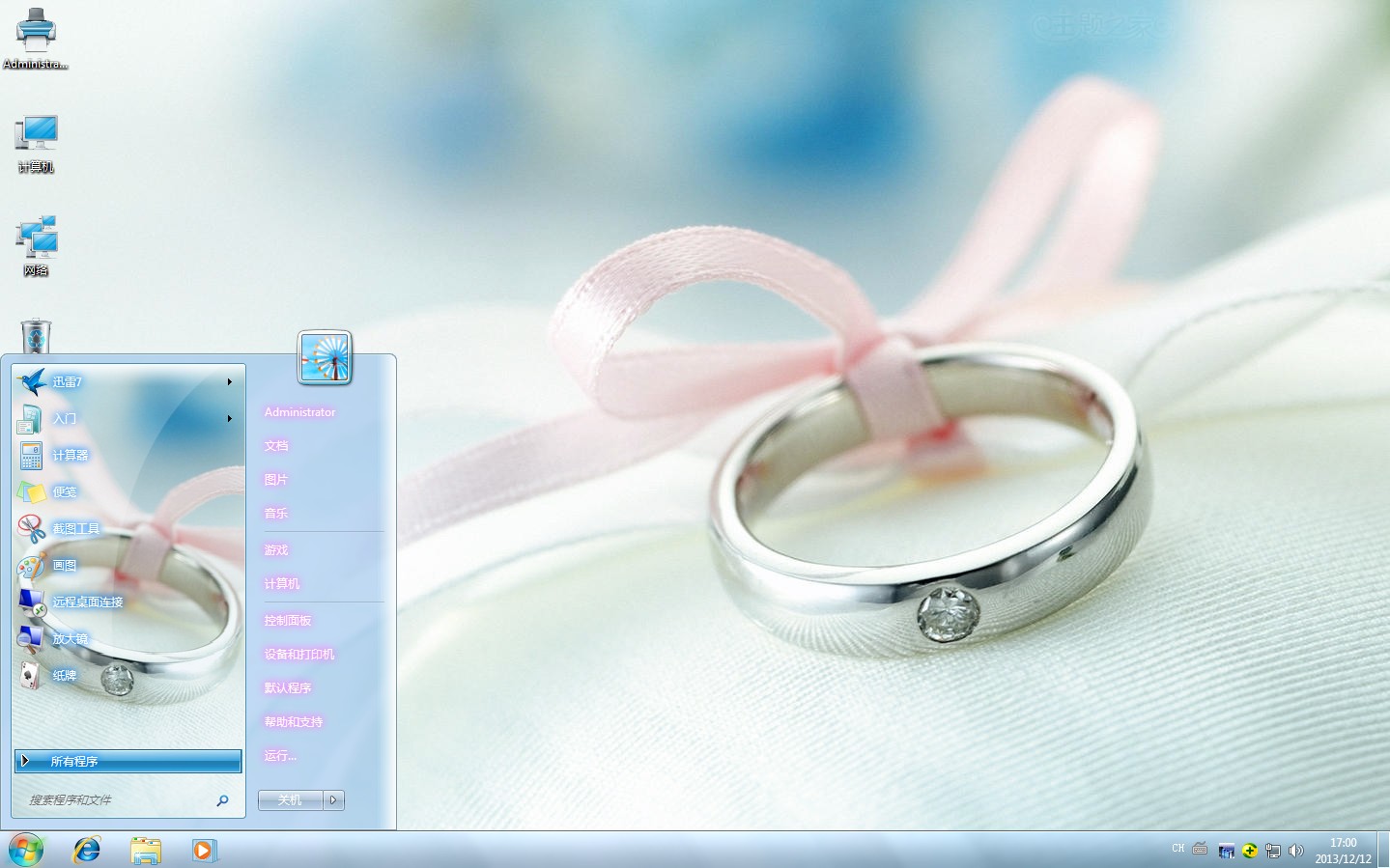Image resolution: width=1390 pixels, height=868 pixels.
Task: Open Internet Explorer from taskbar
Action: coord(87,850)
